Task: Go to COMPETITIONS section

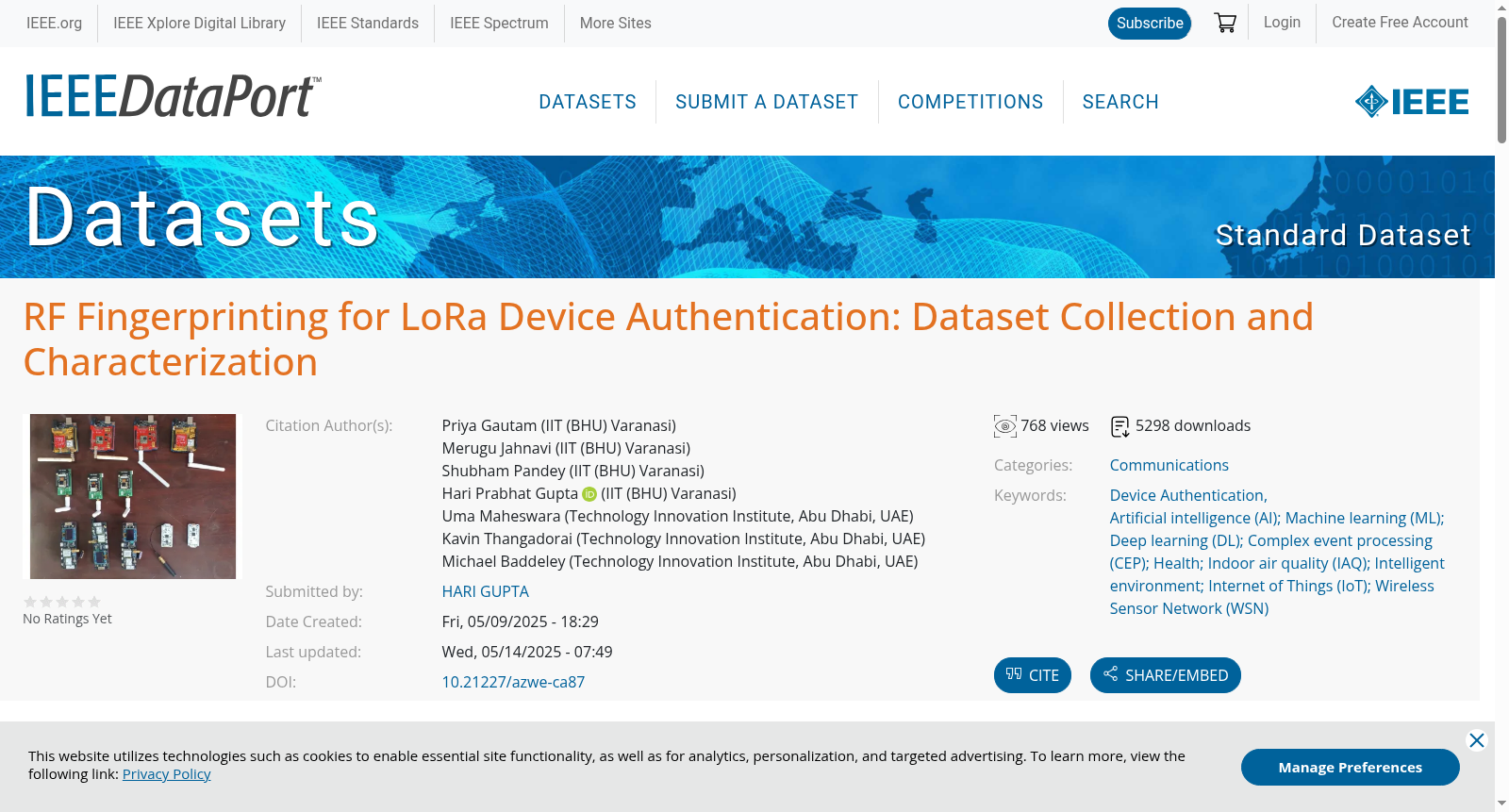Action: pos(970,102)
